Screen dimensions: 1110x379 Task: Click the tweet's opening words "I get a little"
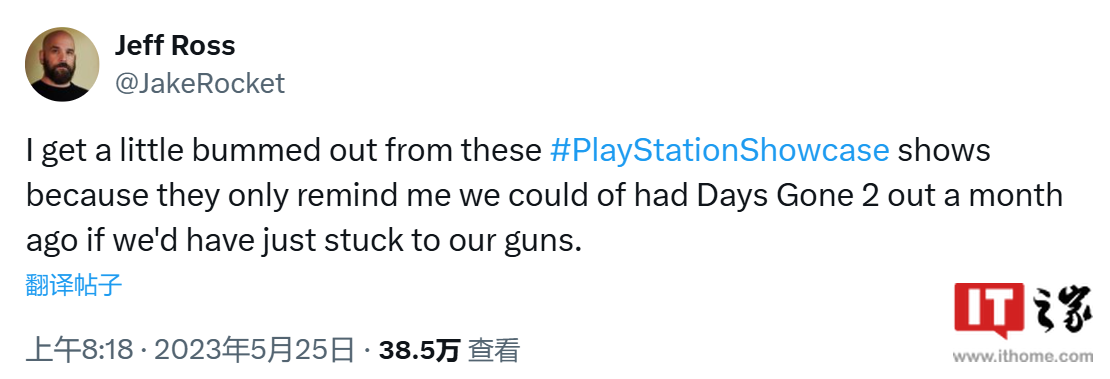102,151
